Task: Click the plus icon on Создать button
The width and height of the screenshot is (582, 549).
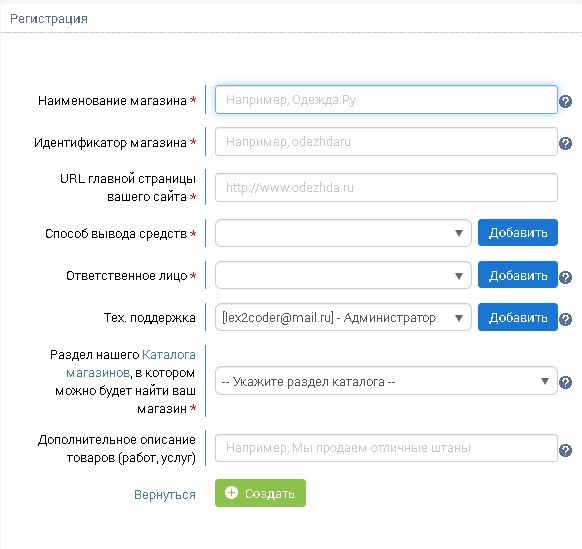Action: tap(231, 493)
